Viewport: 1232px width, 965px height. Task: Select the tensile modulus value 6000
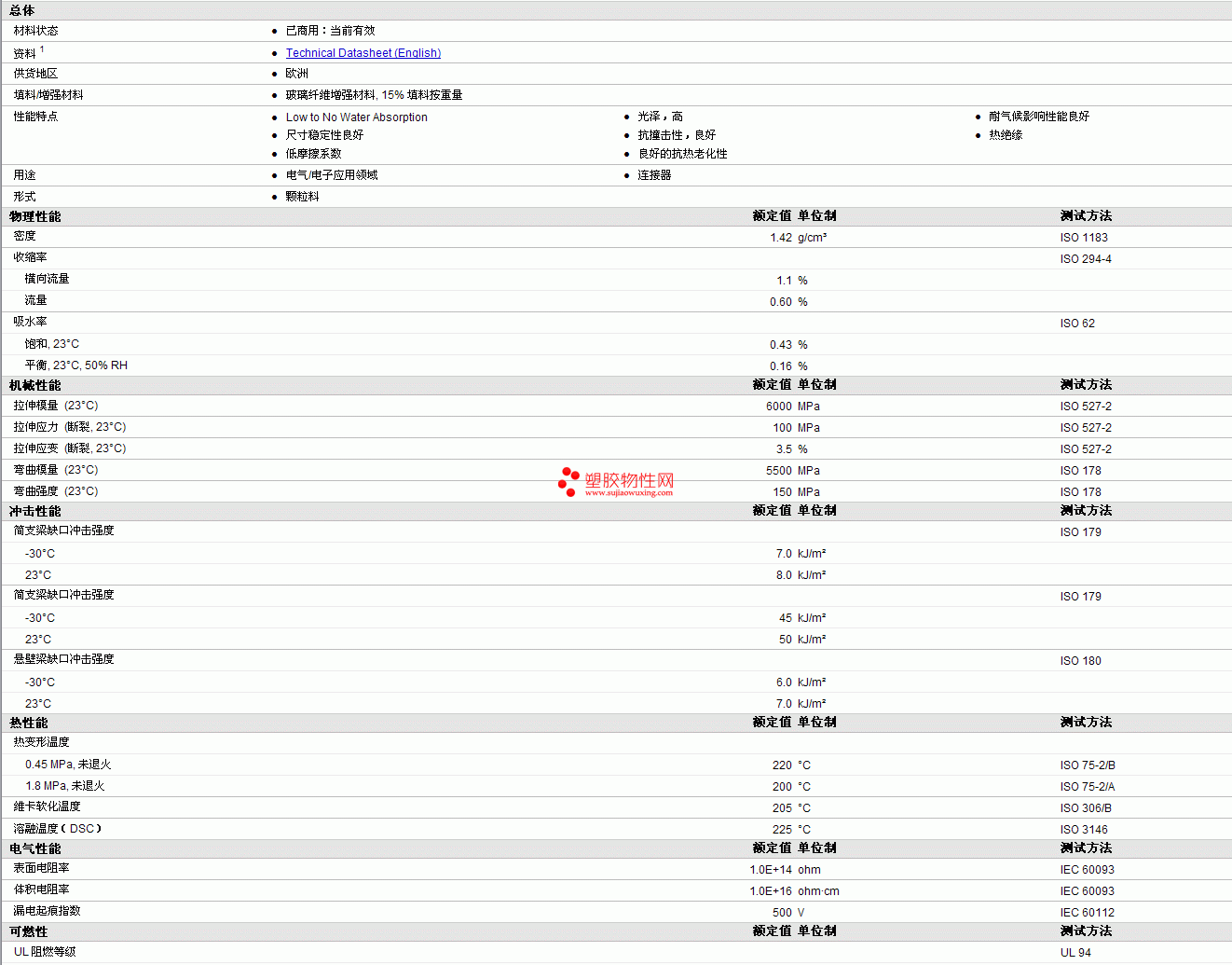779,407
